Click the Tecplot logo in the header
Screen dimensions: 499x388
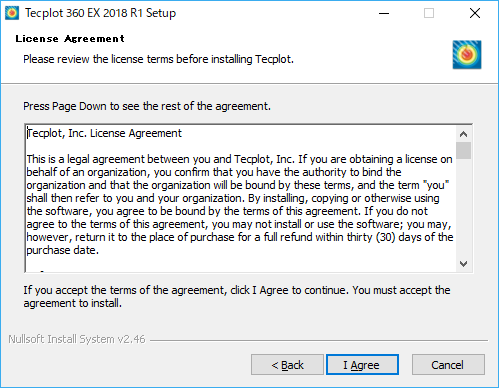coord(467,55)
